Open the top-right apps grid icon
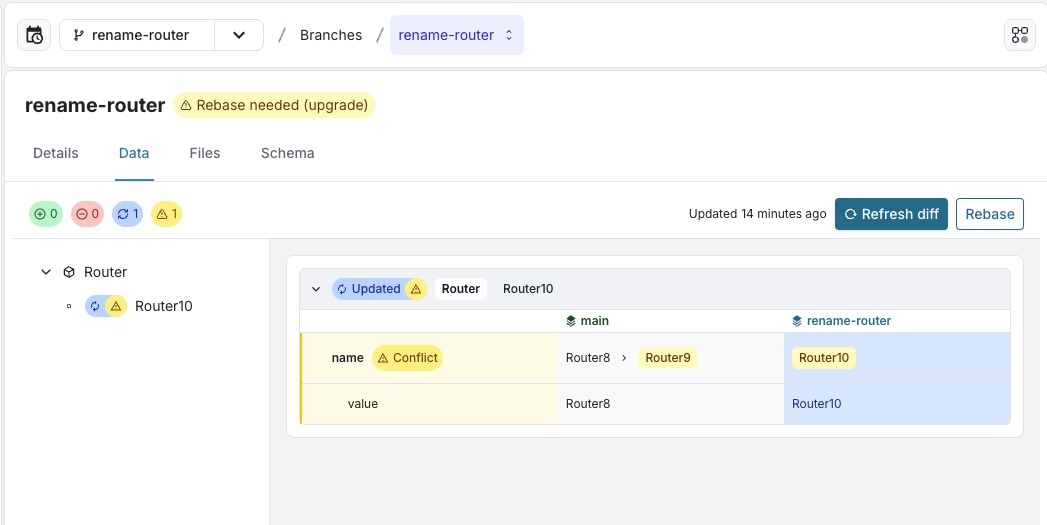Viewport: 1047px width, 525px height. pos(1019,35)
